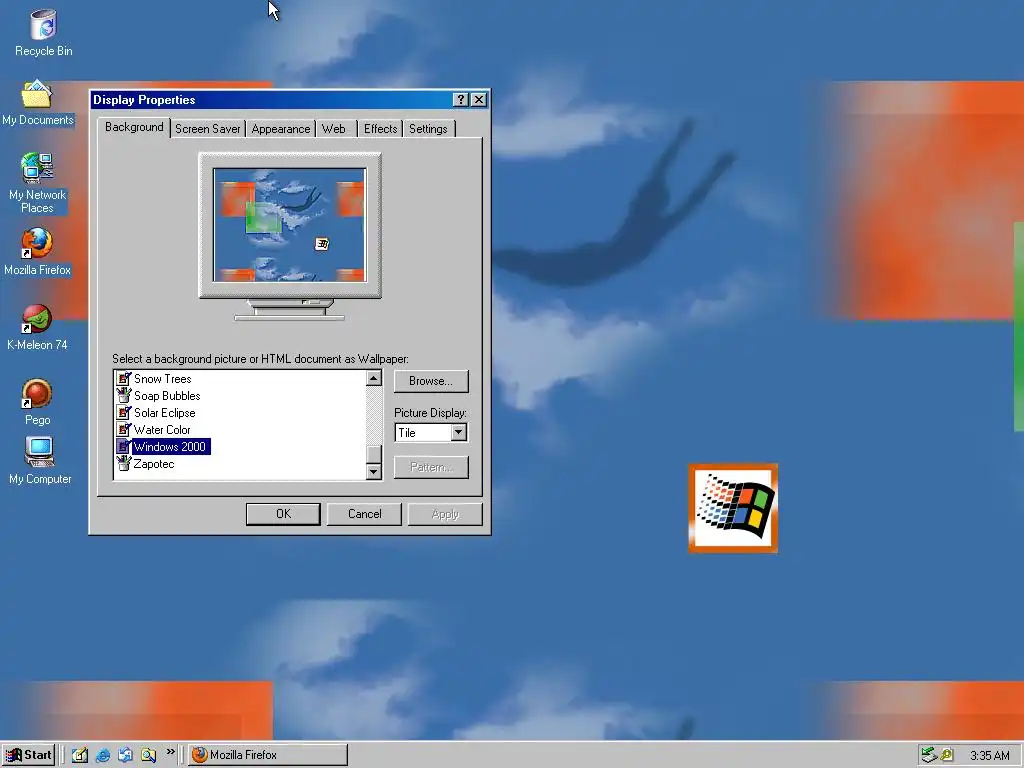Image resolution: width=1024 pixels, height=768 pixels.
Task: Click the Start button
Action: 28,755
